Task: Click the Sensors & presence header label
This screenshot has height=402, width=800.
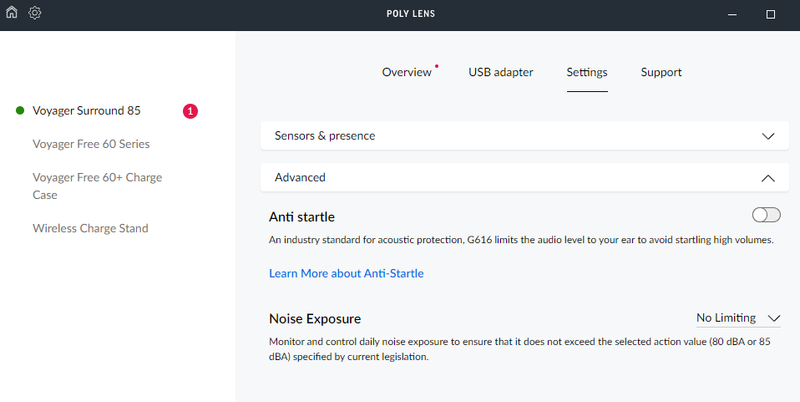Action: [324, 136]
